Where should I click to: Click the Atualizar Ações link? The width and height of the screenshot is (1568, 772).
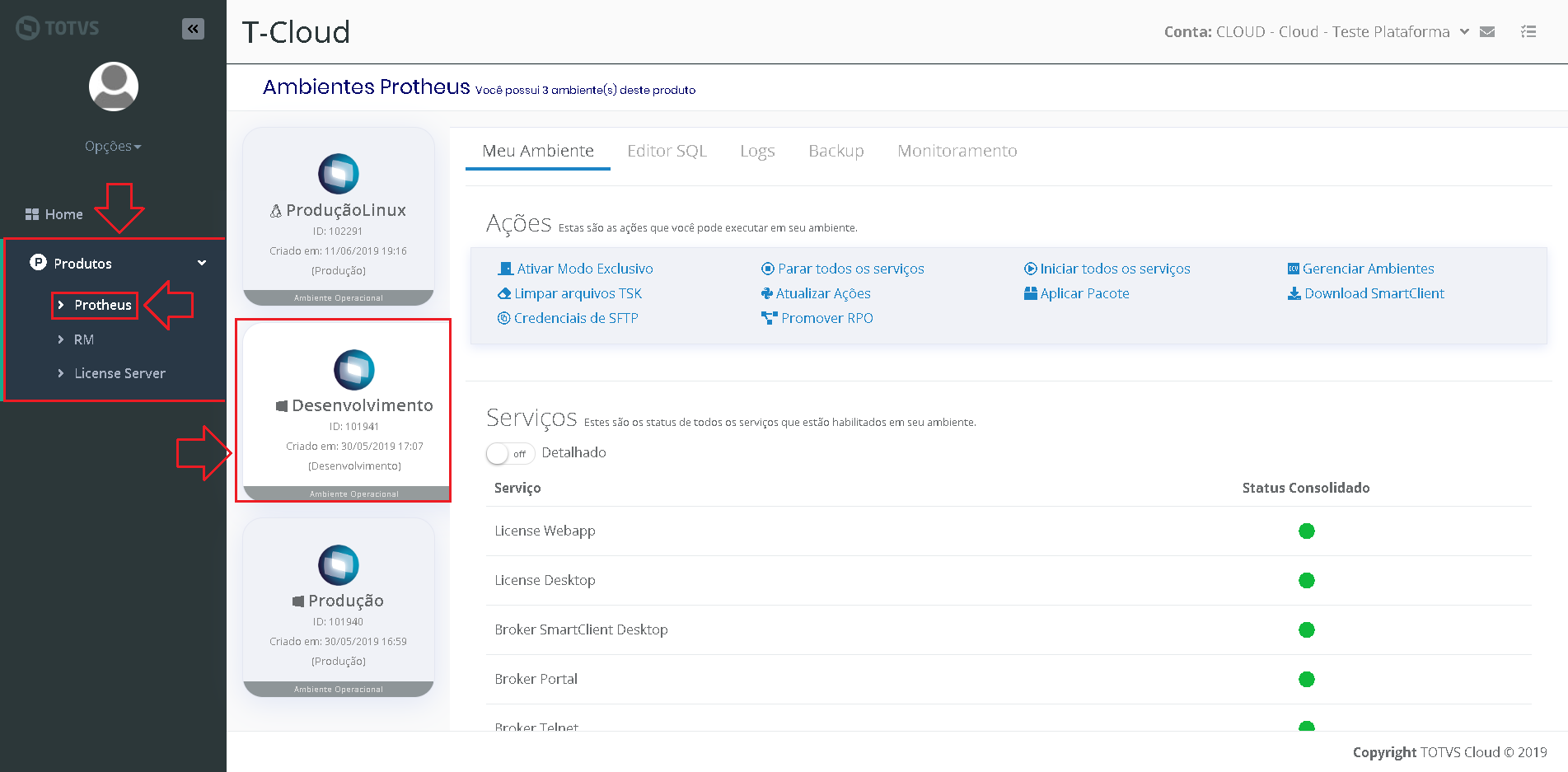(x=823, y=293)
